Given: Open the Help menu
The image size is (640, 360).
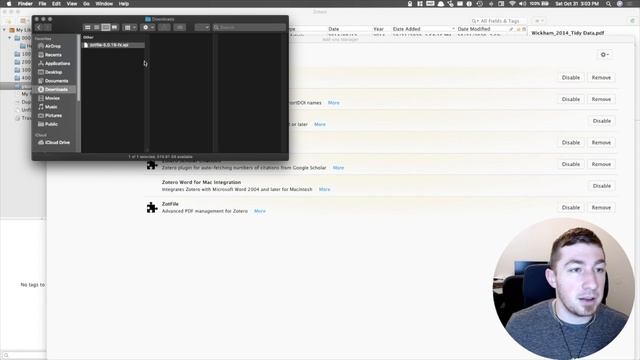Looking at the screenshot, I should [x=124, y=4].
